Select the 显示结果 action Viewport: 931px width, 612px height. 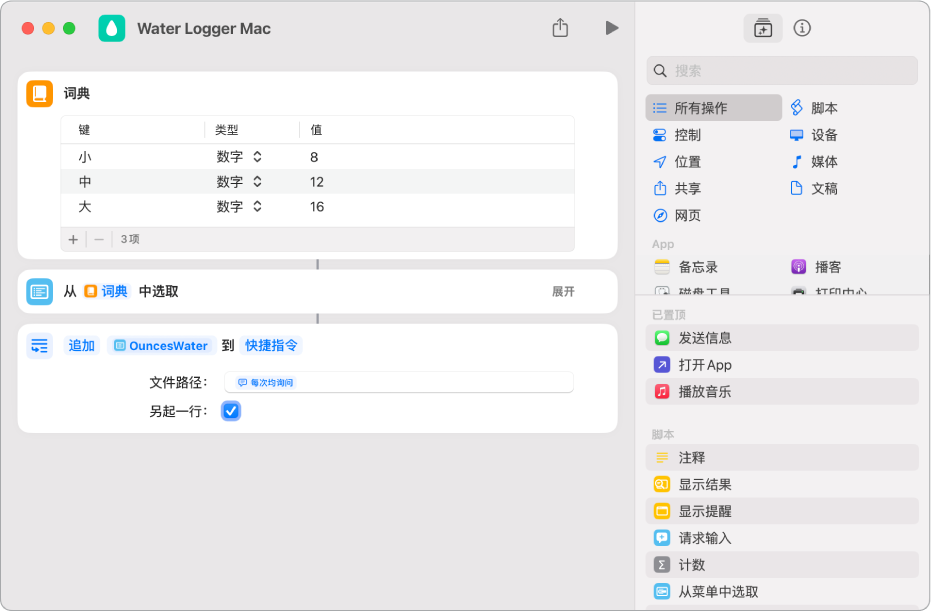[782, 484]
